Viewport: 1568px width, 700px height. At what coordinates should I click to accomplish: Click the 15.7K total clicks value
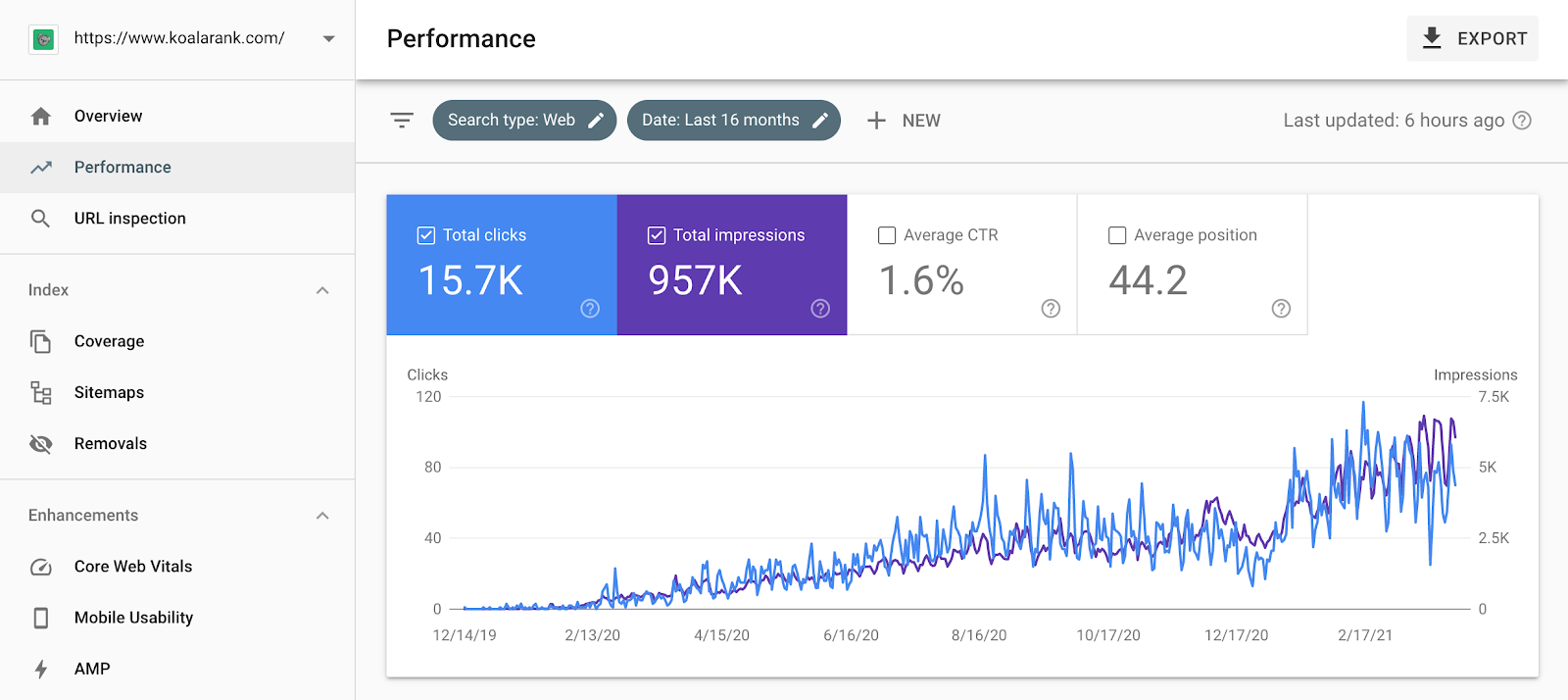pos(470,281)
